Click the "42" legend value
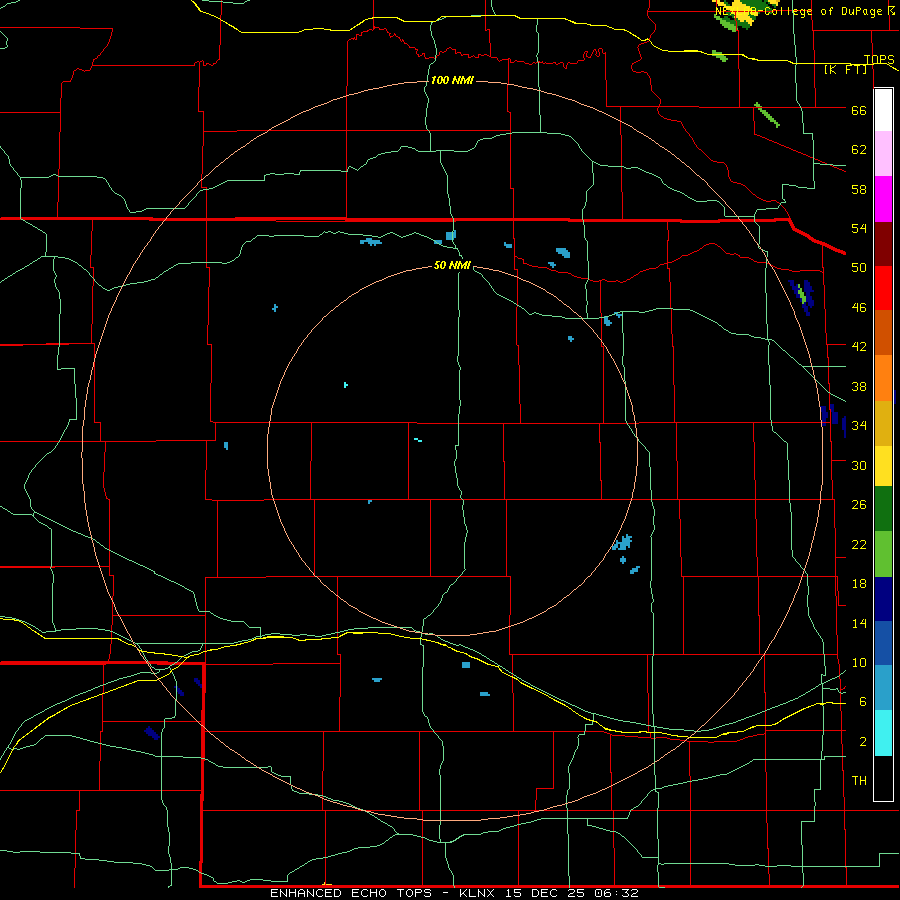The height and width of the screenshot is (900, 900). pos(859,347)
